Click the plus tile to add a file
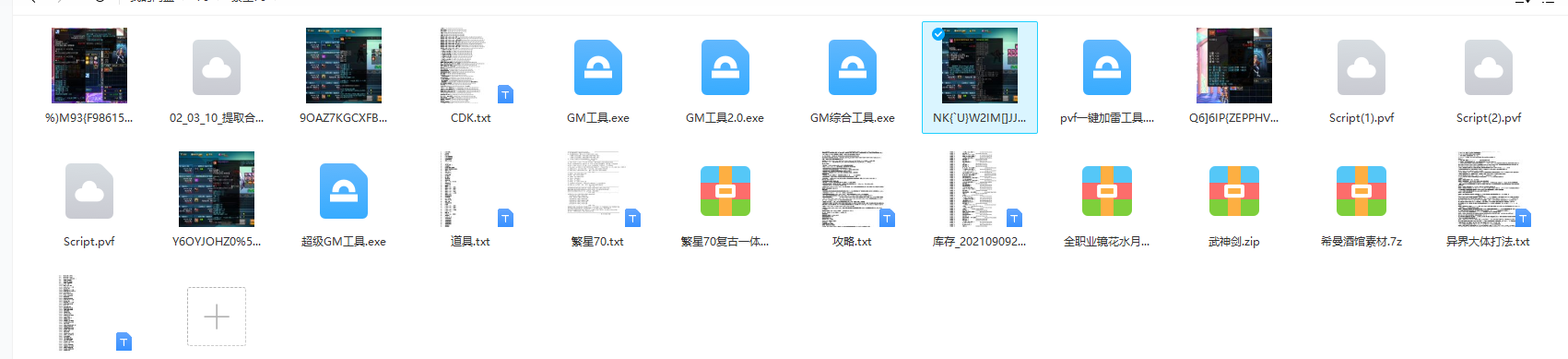 tap(216, 317)
